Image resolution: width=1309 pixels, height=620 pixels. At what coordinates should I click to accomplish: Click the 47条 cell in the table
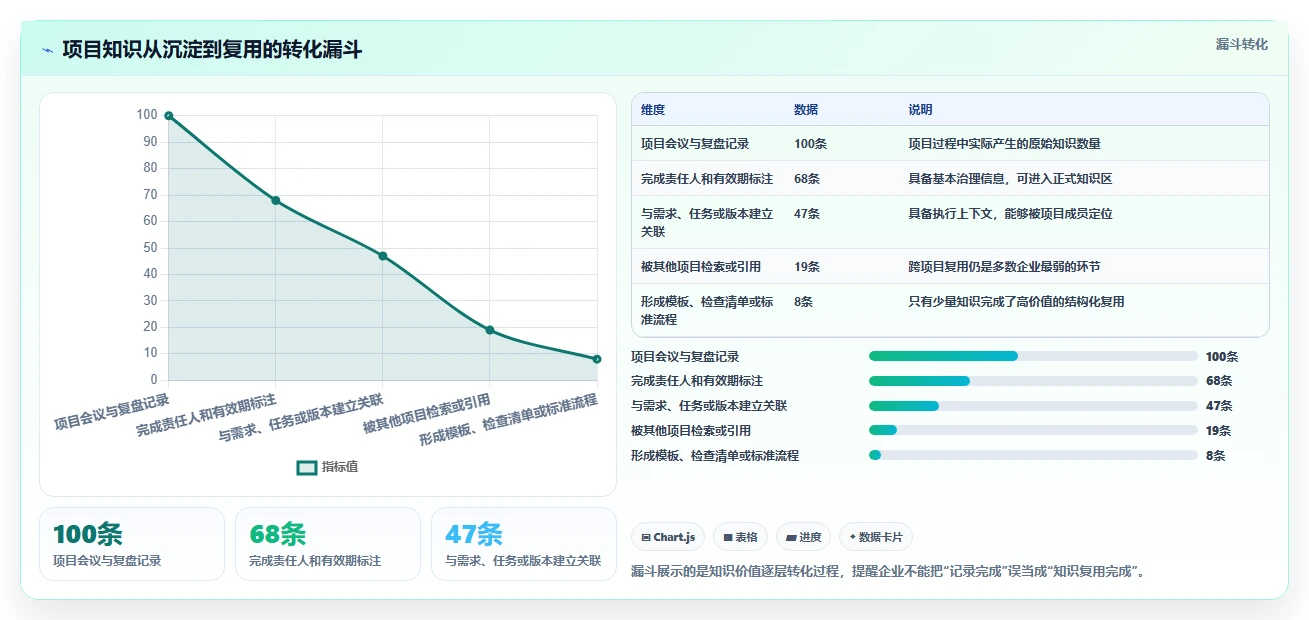point(807,214)
